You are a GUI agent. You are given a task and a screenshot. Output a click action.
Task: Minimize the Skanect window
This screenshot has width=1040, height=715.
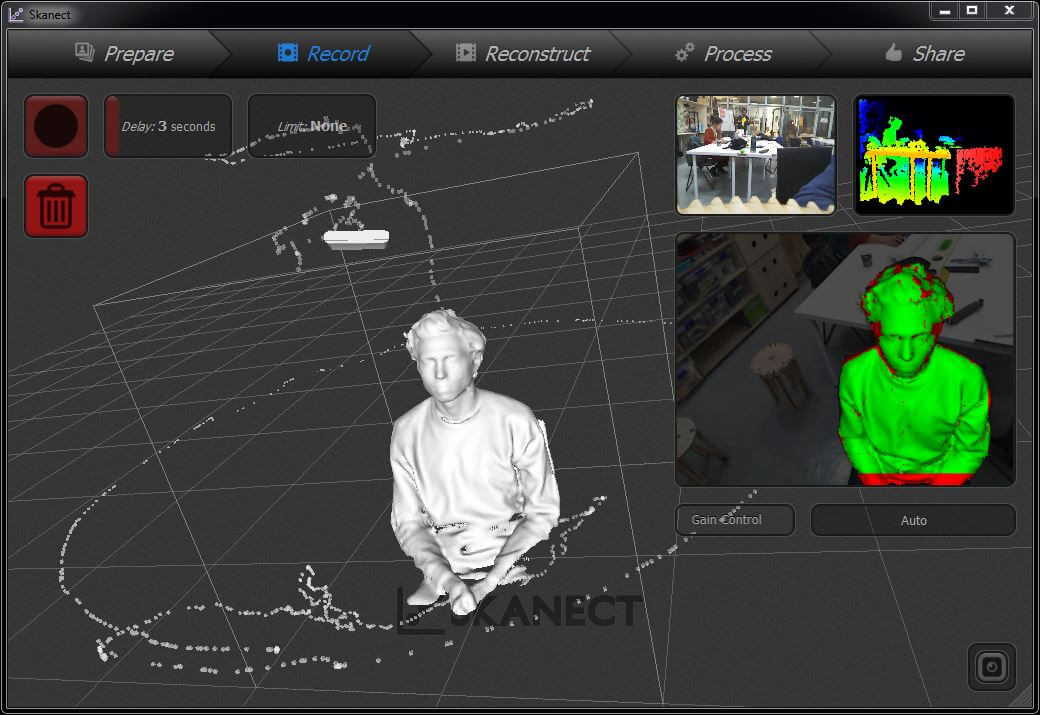pos(945,11)
